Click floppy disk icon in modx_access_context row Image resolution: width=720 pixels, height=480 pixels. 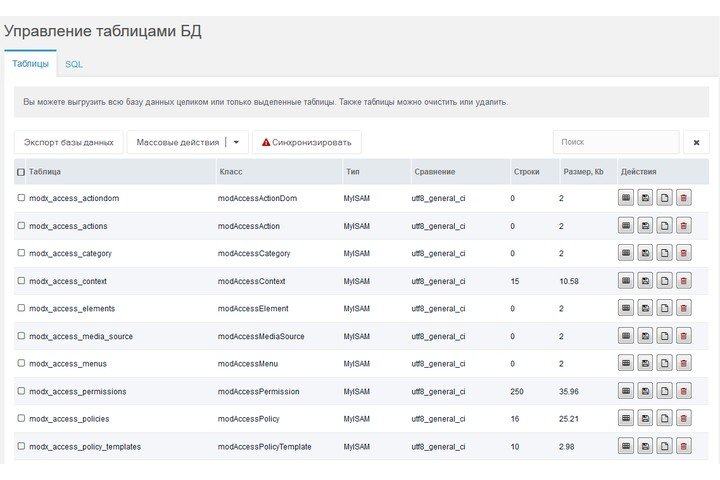pos(645,281)
